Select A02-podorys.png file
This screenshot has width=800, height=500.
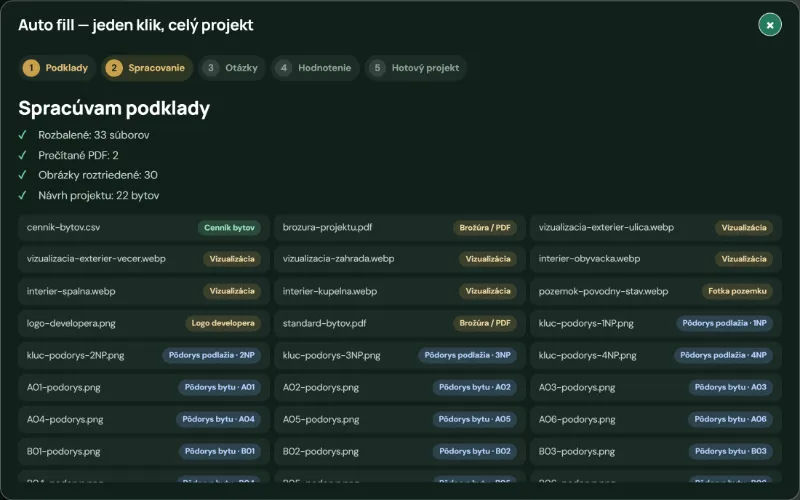tap(399, 388)
